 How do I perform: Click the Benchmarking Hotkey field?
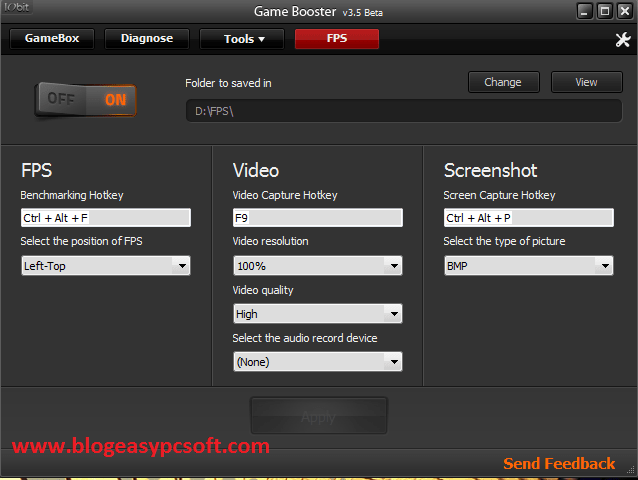click(106, 218)
